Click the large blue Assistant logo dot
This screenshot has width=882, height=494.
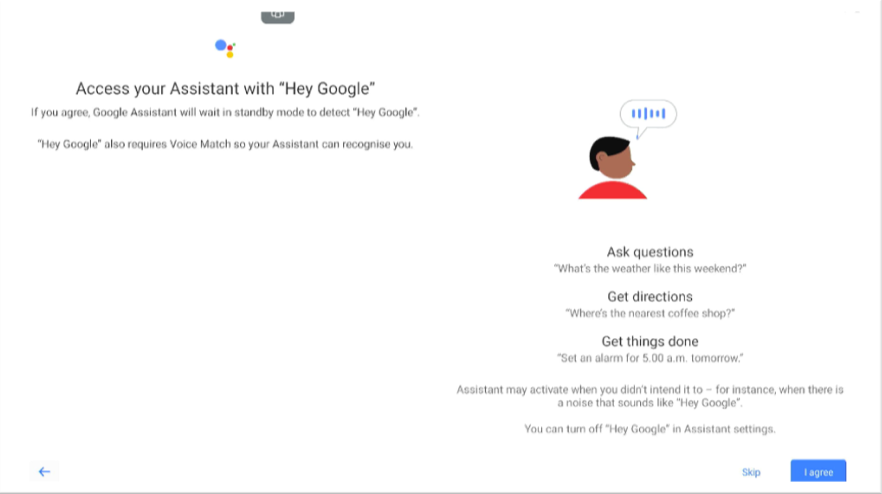click(x=221, y=45)
